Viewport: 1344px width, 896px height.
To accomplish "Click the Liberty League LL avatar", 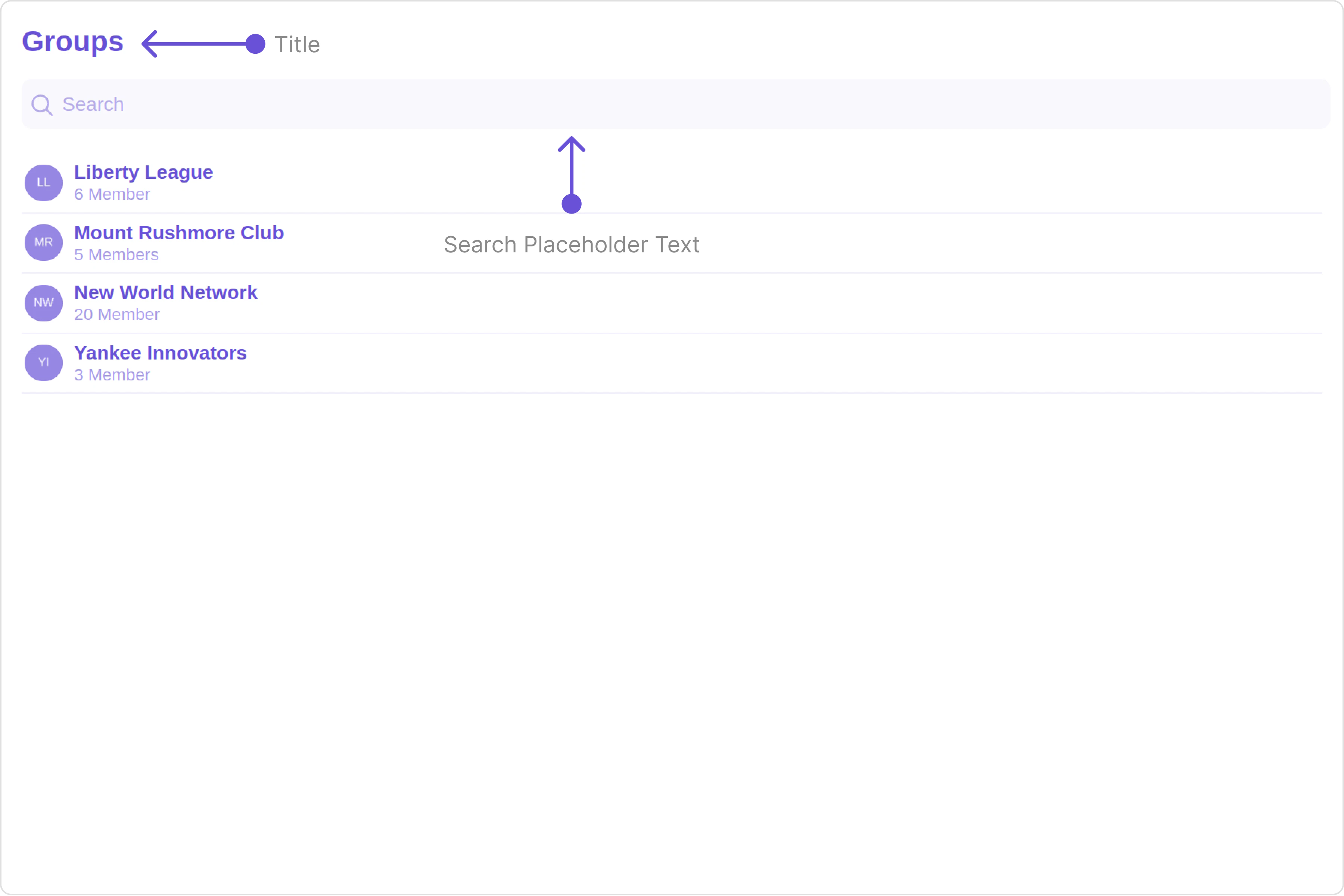I will [43, 183].
